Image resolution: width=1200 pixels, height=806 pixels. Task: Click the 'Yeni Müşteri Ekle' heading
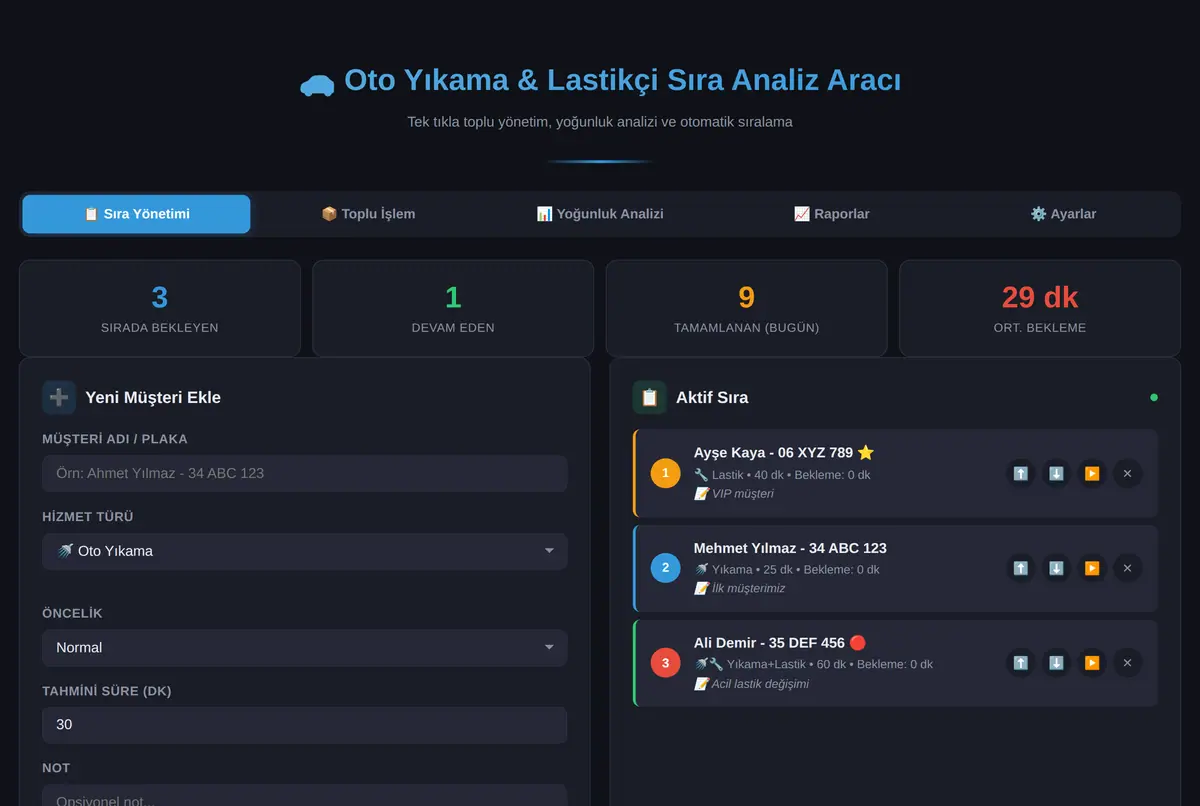pyautogui.click(x=153, y=397)
